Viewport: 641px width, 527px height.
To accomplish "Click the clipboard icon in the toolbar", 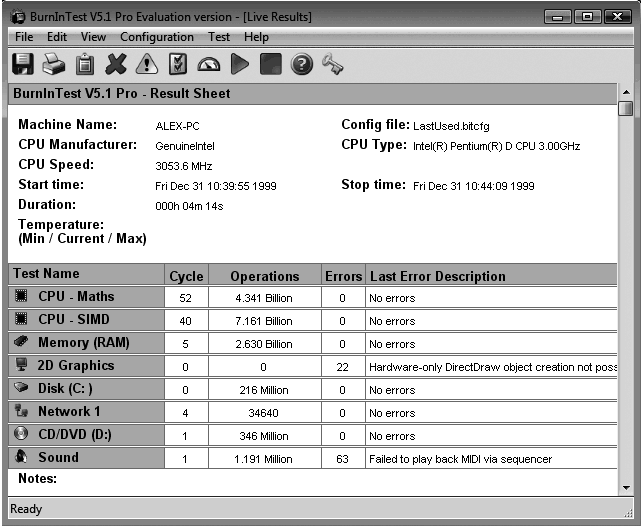I will point(85,64).
